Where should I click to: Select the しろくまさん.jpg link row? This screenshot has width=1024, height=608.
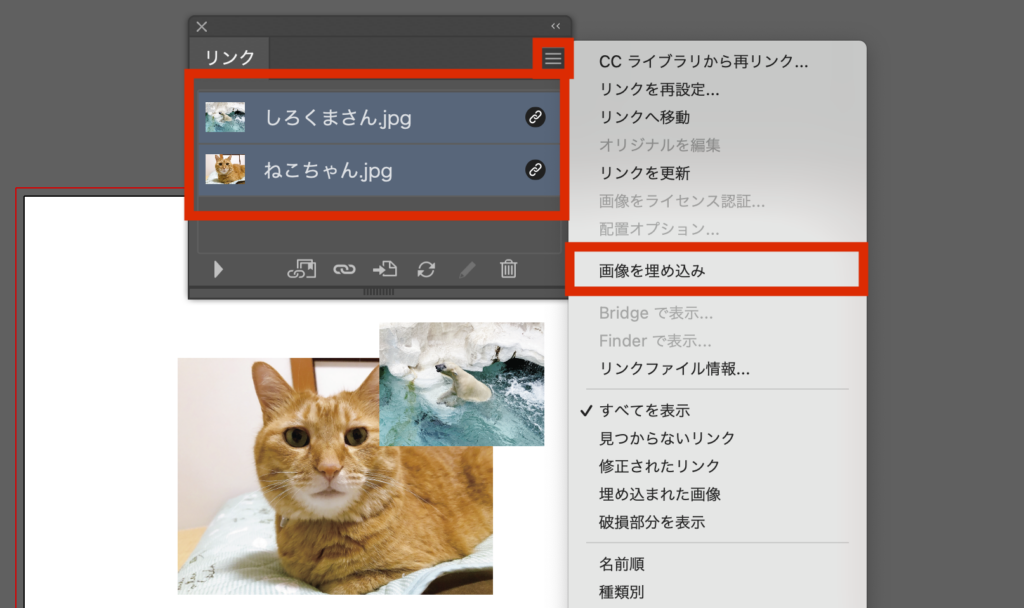[x=379, y=118]
